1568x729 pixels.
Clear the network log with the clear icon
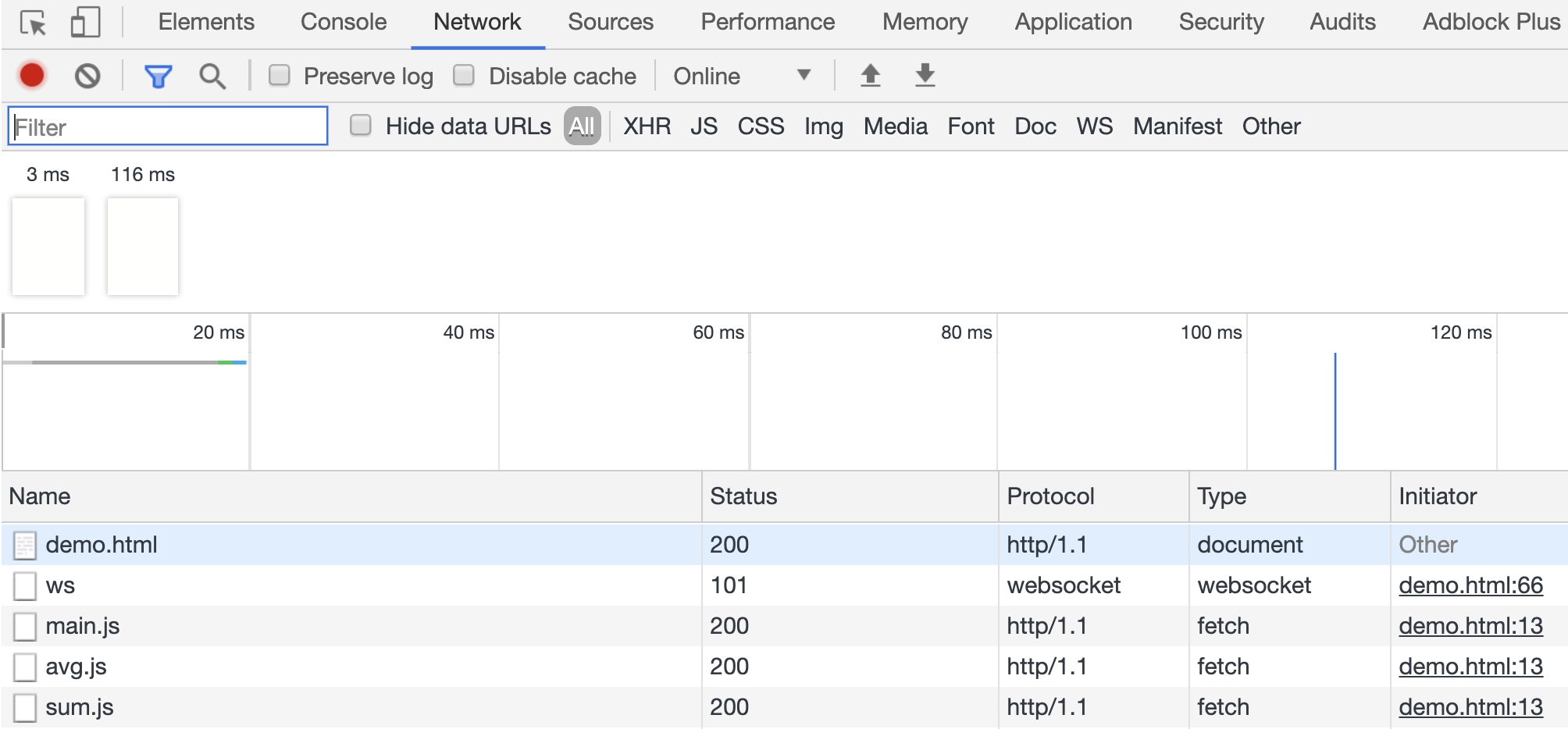pos(87,76)
